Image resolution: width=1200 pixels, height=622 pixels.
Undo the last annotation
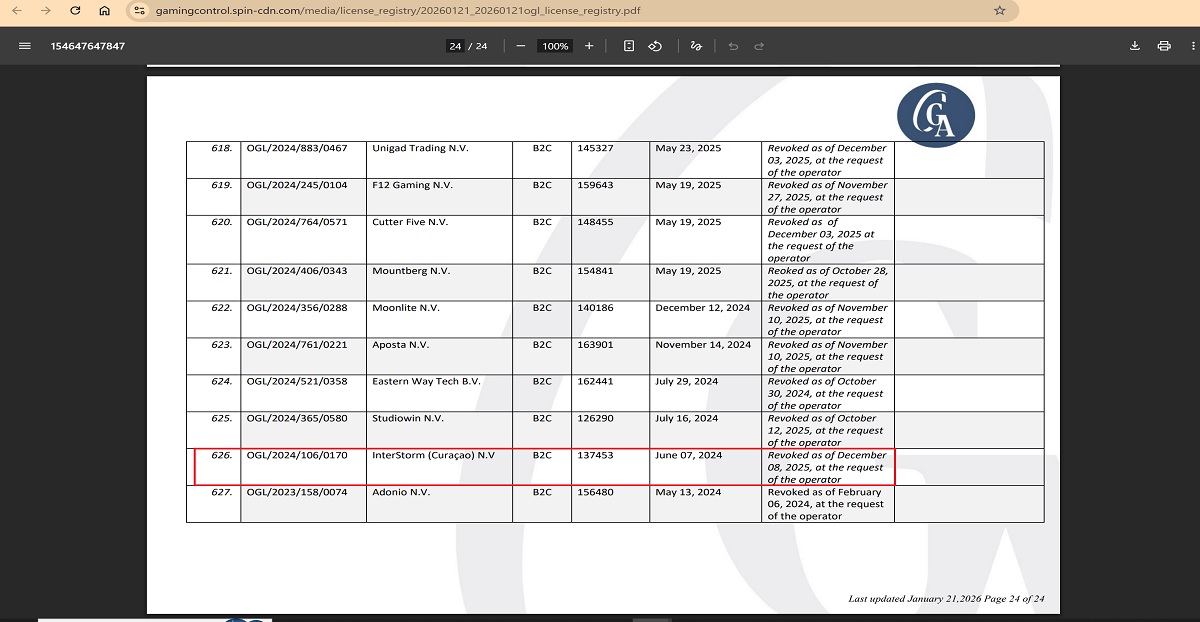[733, 46]
